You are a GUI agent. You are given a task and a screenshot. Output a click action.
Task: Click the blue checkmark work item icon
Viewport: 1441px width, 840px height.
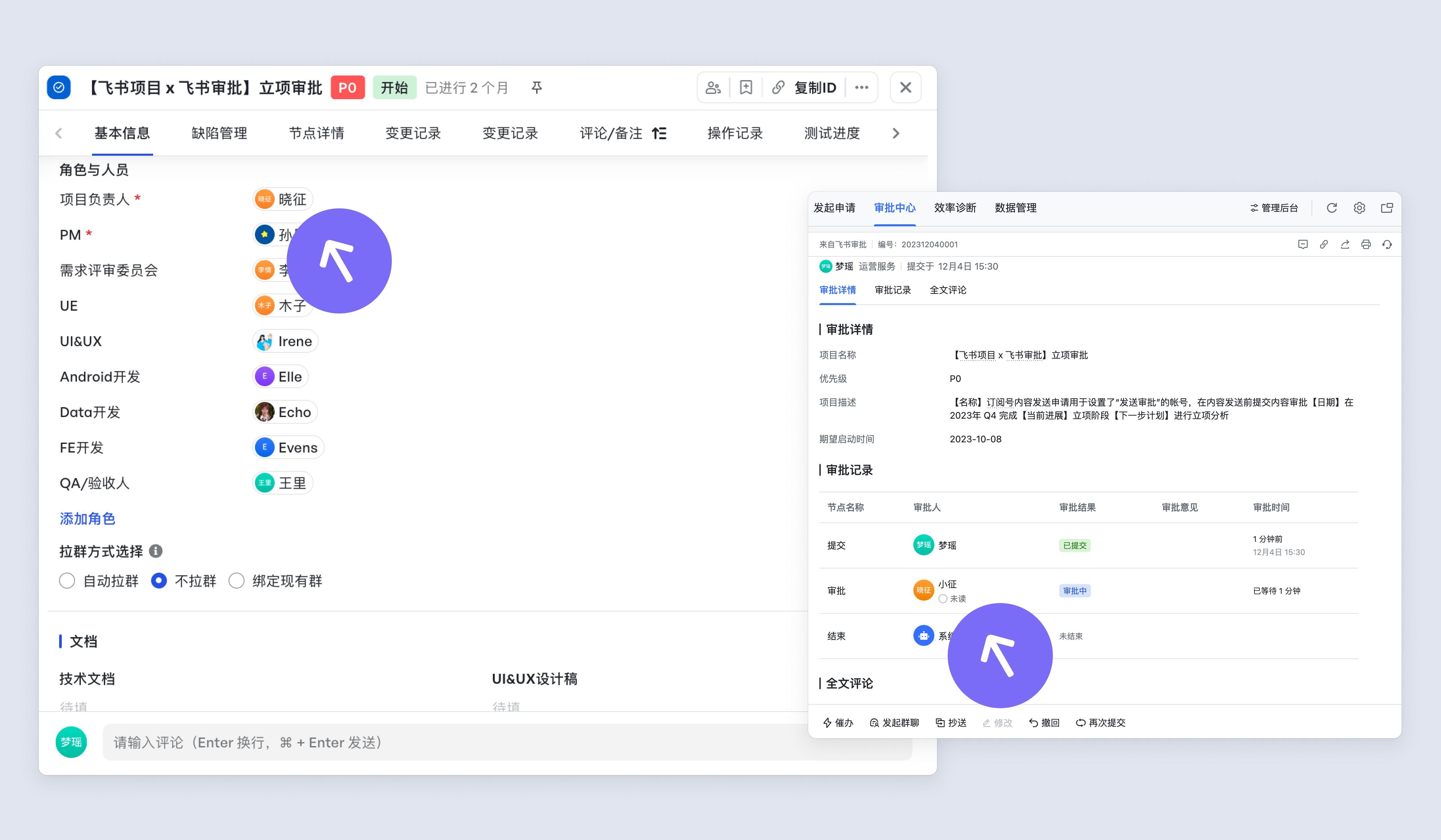coord(58,87)
